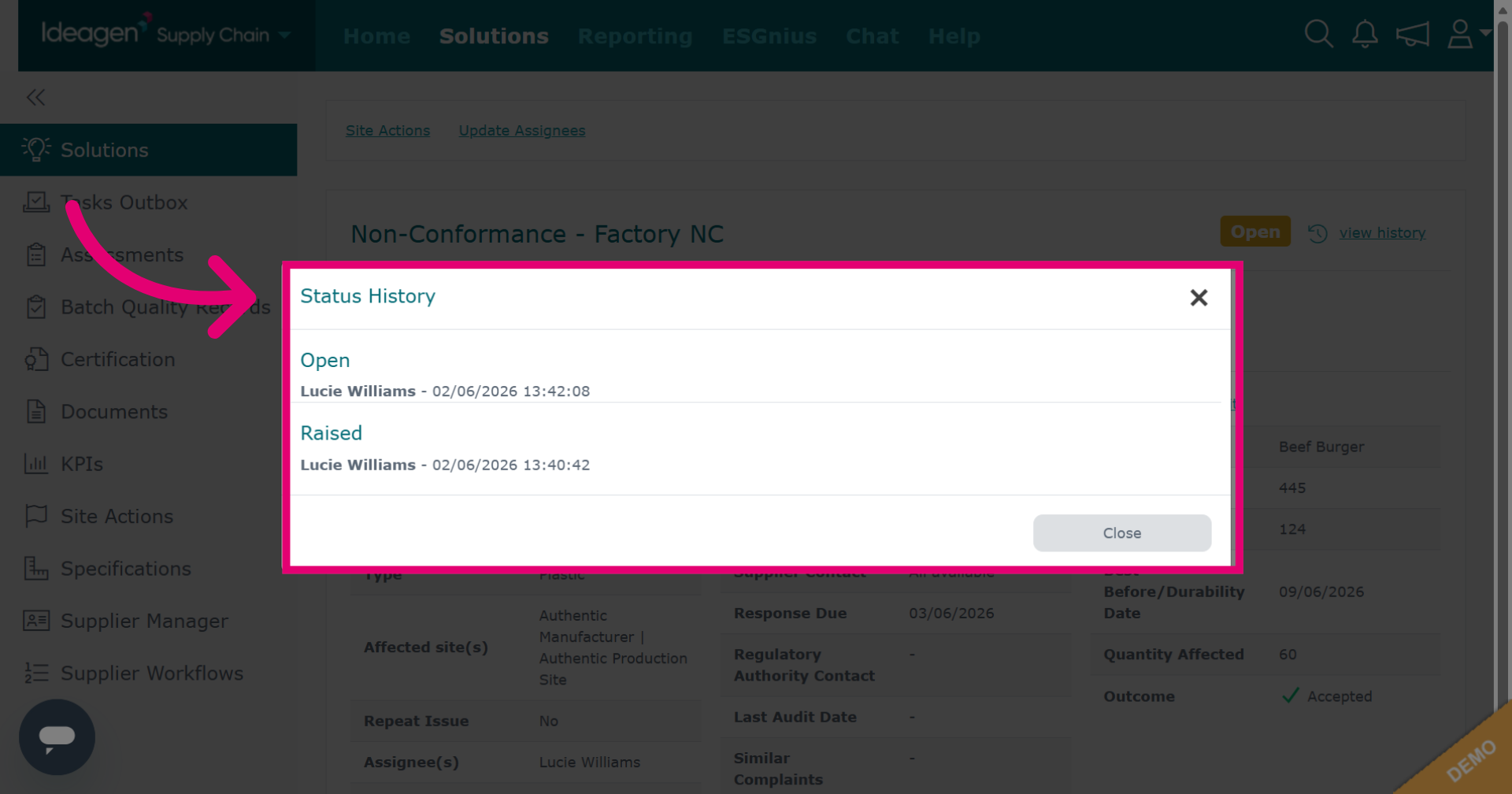The width and height of the screenshot is (1512, 794).
Task: Click the Raised entry timestamp 13:40:42
Action: click(x=510, y=466)
